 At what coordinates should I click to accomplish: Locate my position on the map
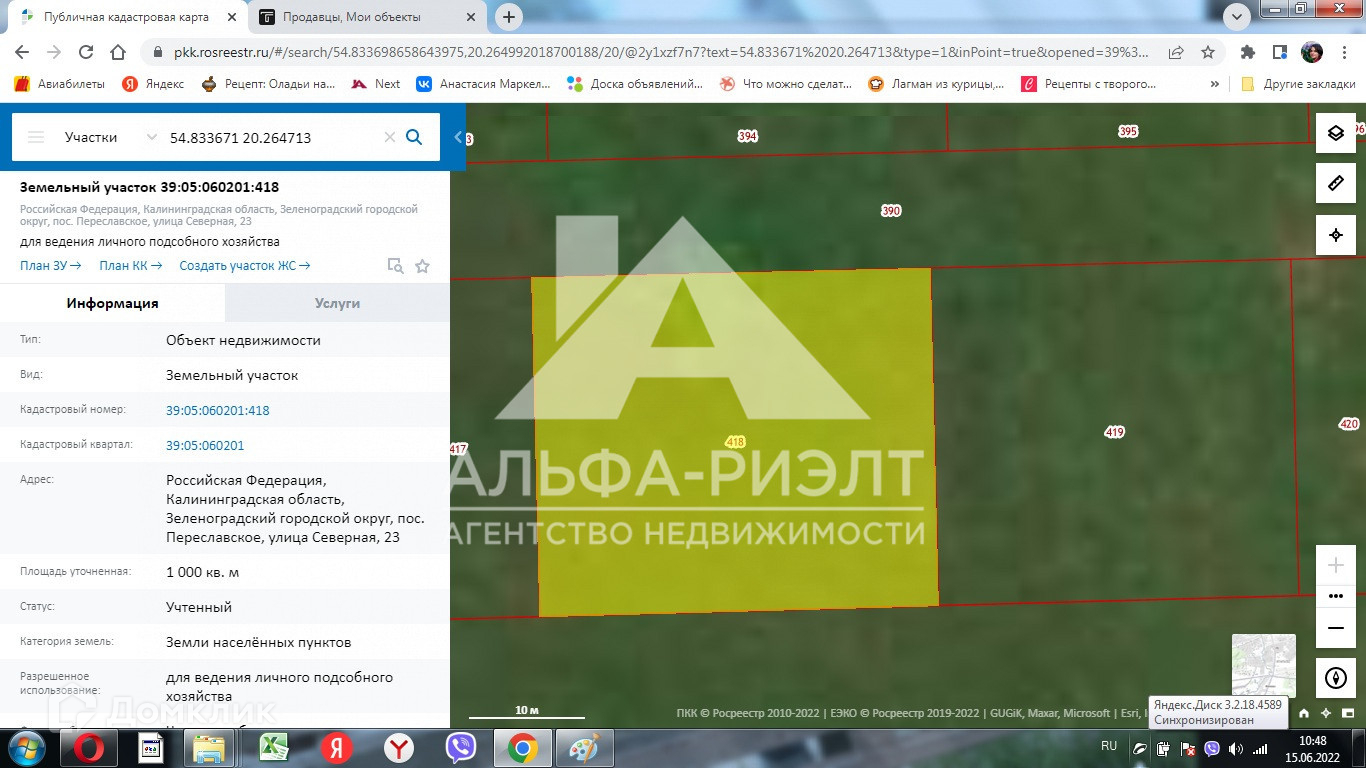point(1336,235)
